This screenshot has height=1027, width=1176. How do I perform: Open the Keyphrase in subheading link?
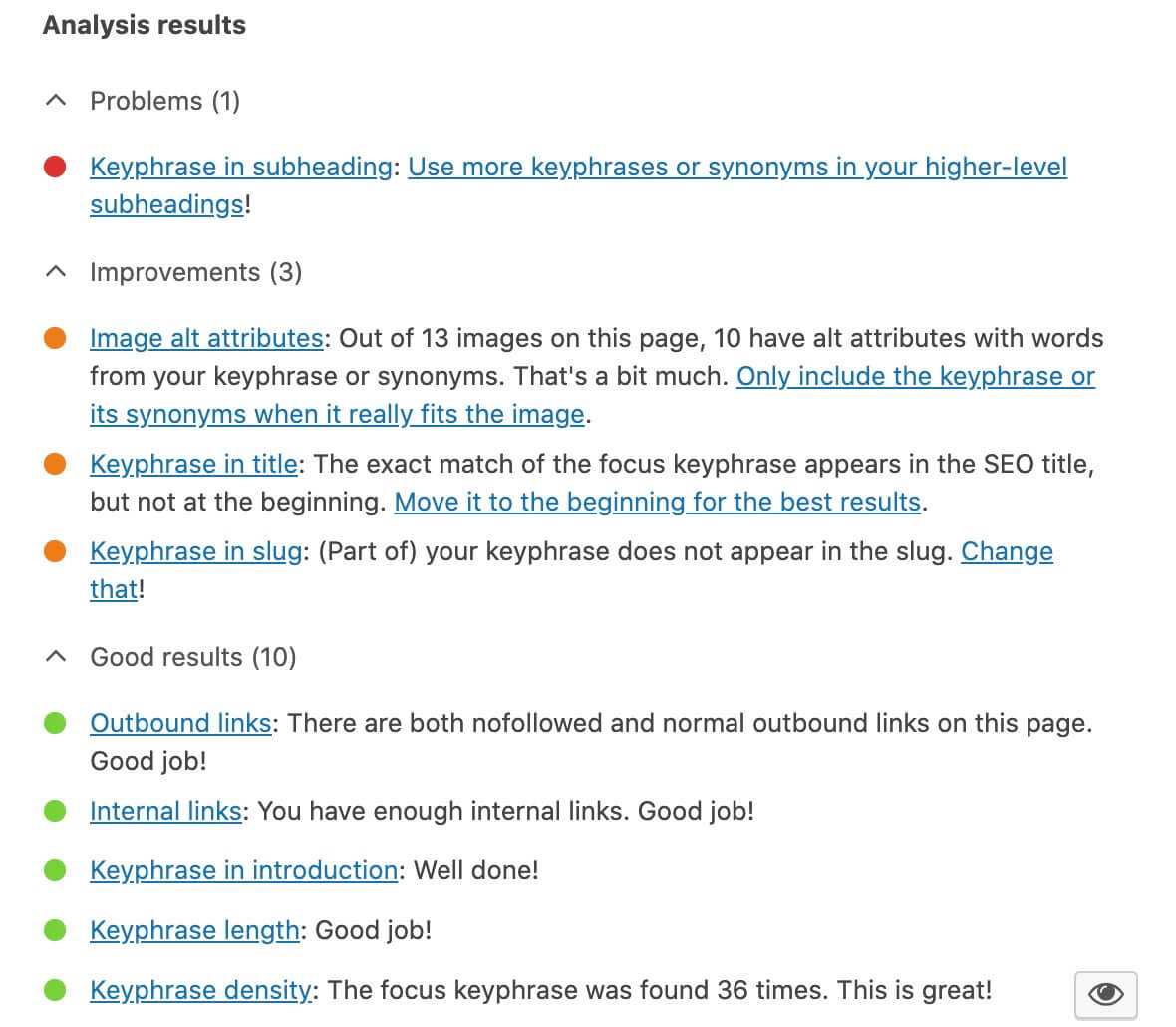(x=239, y=167)
